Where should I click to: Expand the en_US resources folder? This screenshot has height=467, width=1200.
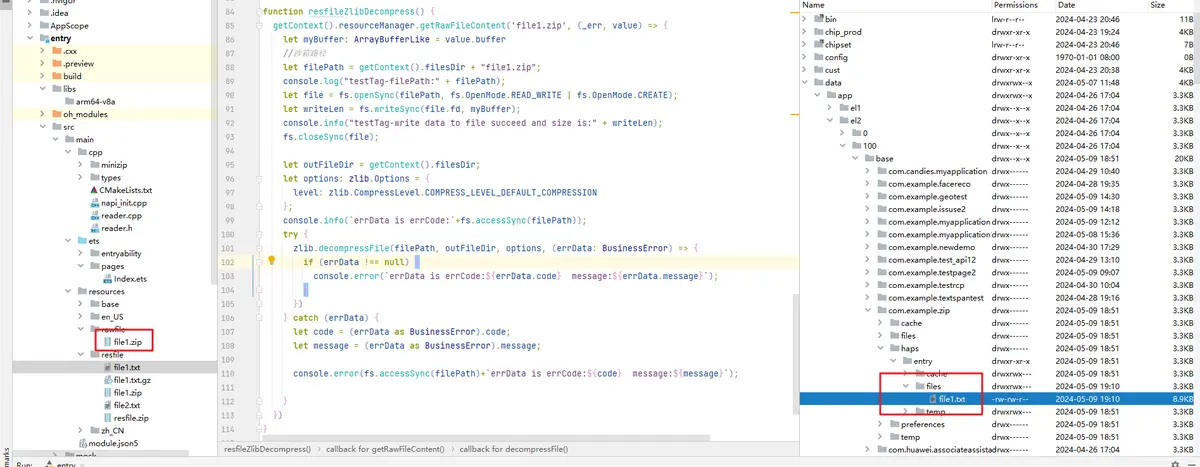click(78, 316)
